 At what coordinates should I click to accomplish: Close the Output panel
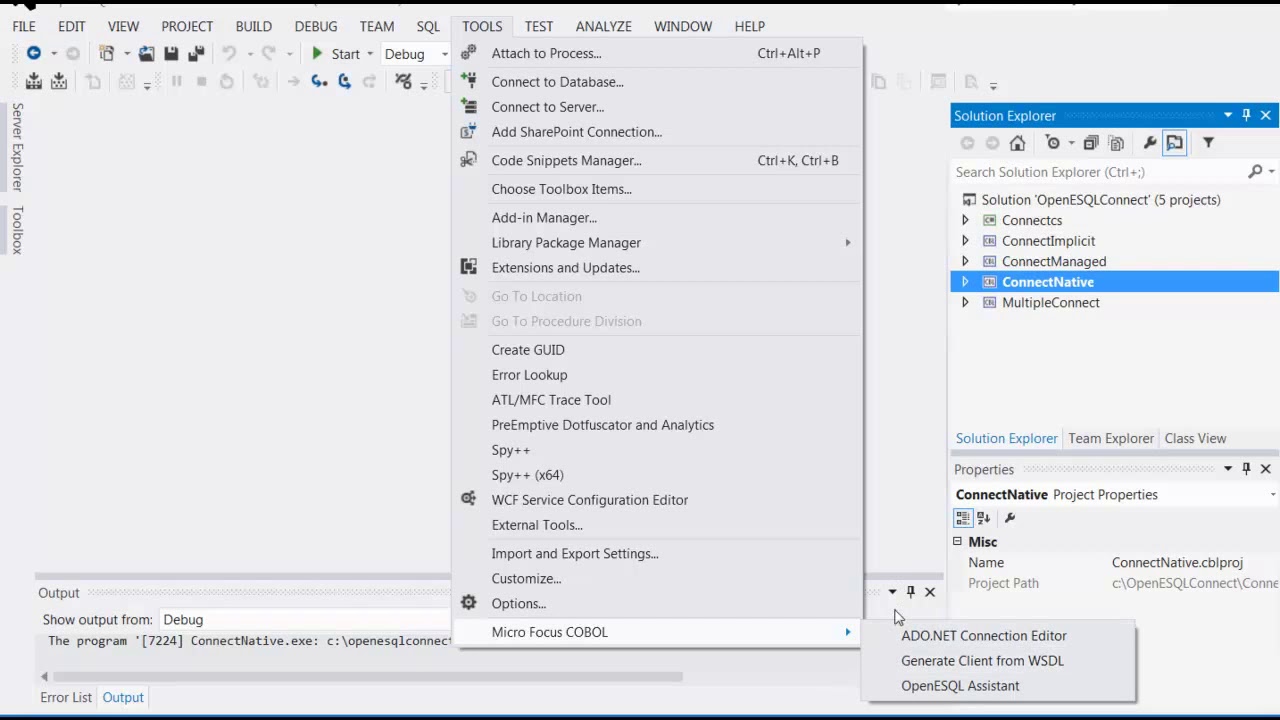click(930, 592)
